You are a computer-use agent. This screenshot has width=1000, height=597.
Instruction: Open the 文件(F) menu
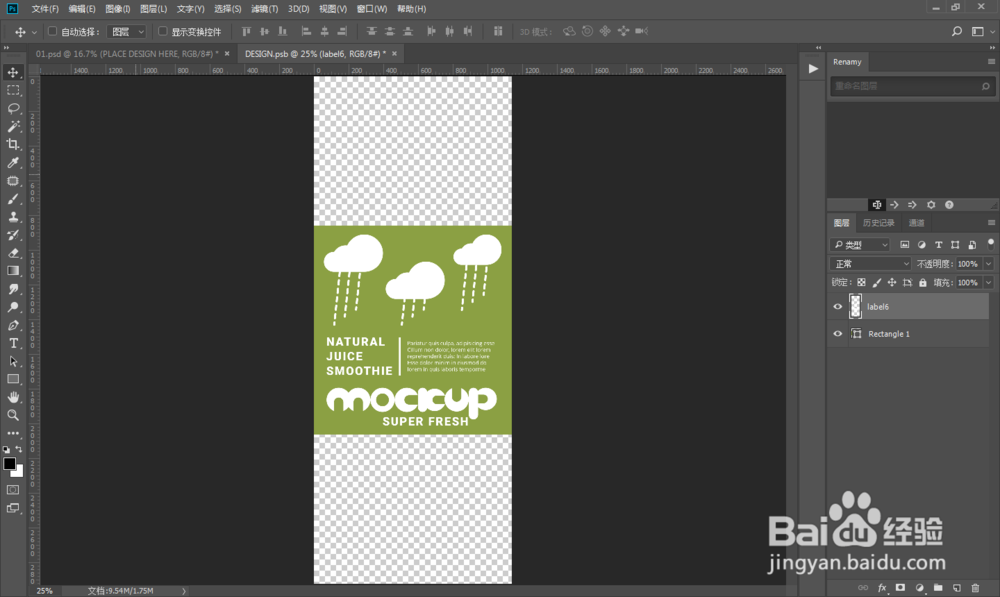click(x=45, y=9)
